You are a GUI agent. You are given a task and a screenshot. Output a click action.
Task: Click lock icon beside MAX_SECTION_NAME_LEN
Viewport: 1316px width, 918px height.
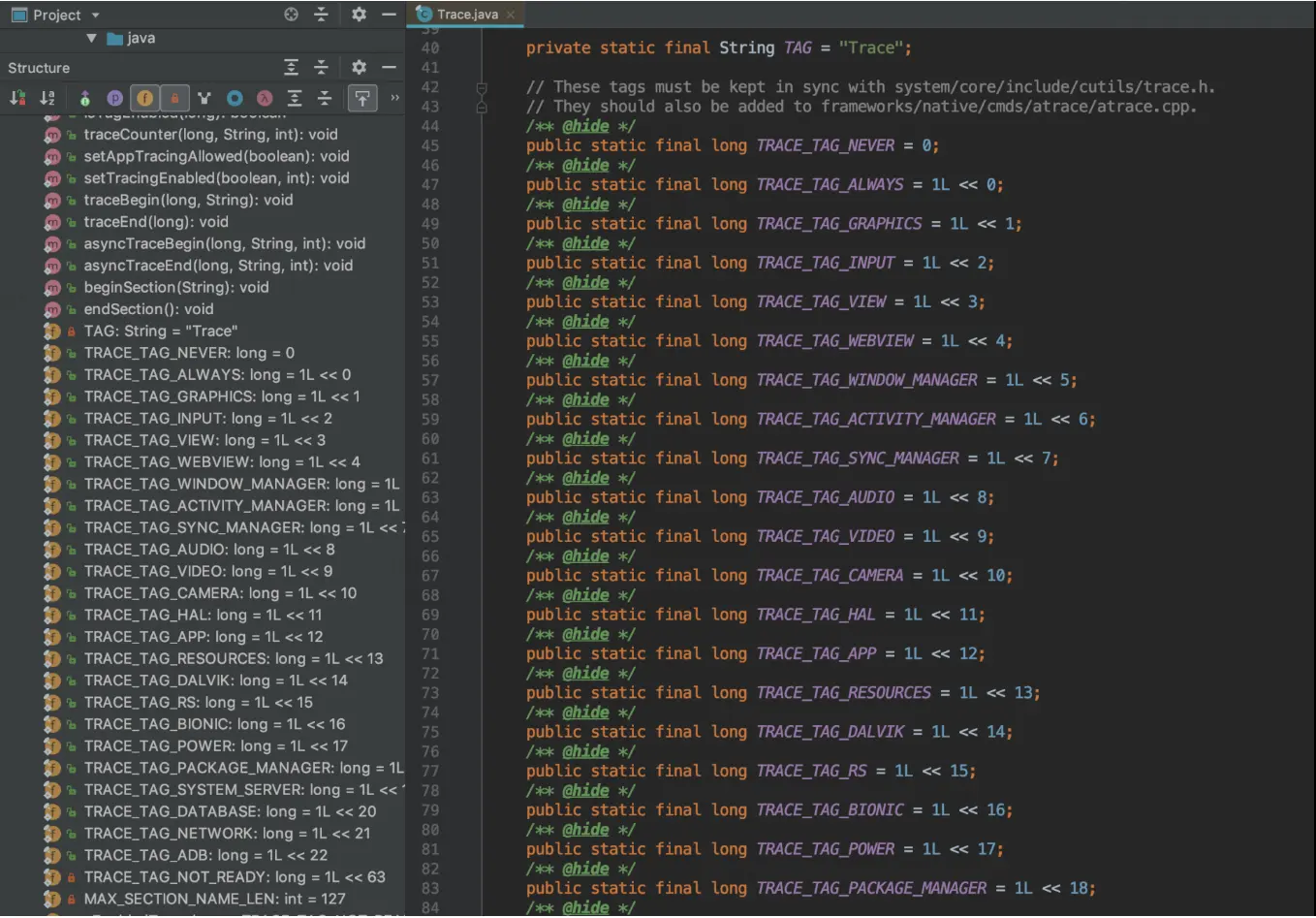pos(72,900)
